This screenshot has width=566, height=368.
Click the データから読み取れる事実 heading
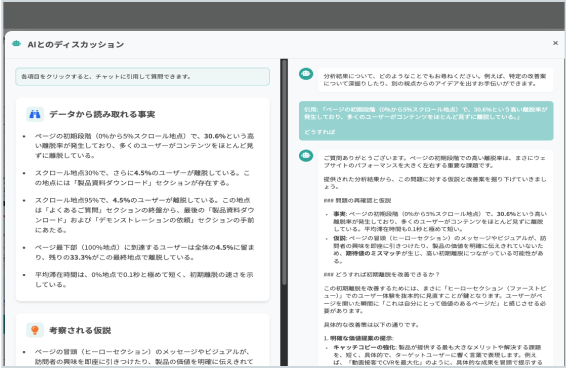102,114
